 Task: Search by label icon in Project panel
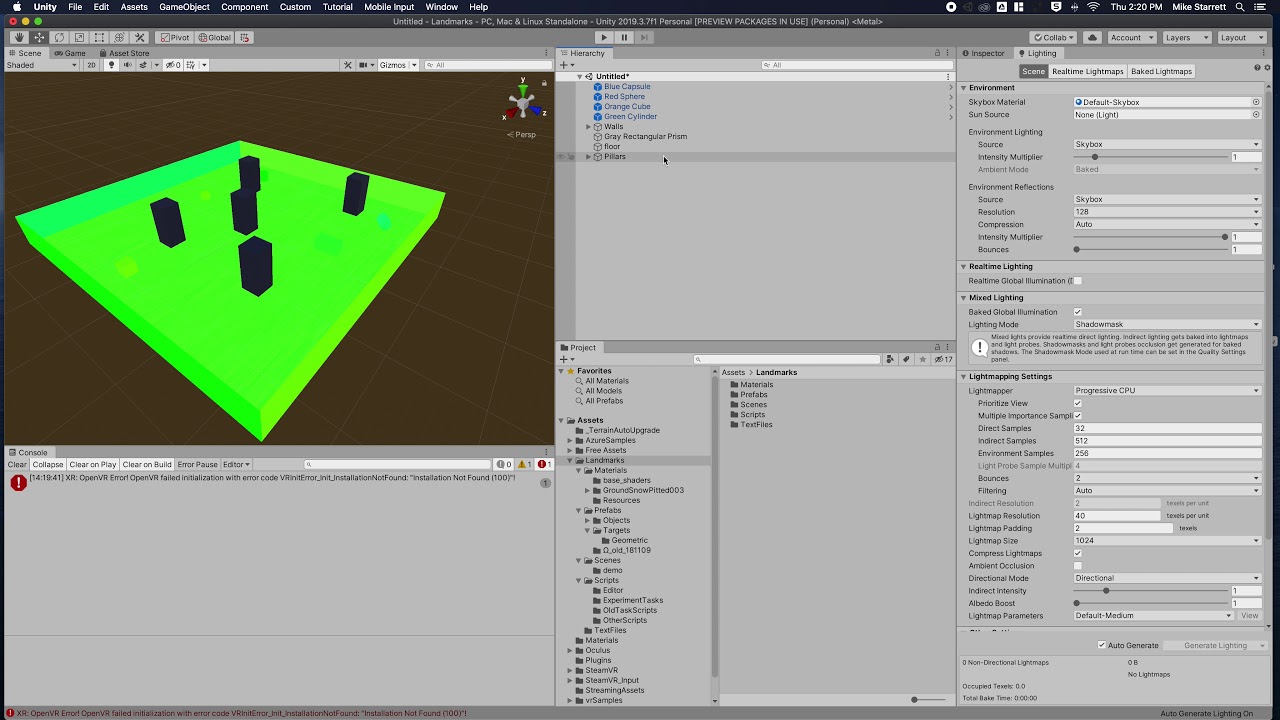coord(906,359)
